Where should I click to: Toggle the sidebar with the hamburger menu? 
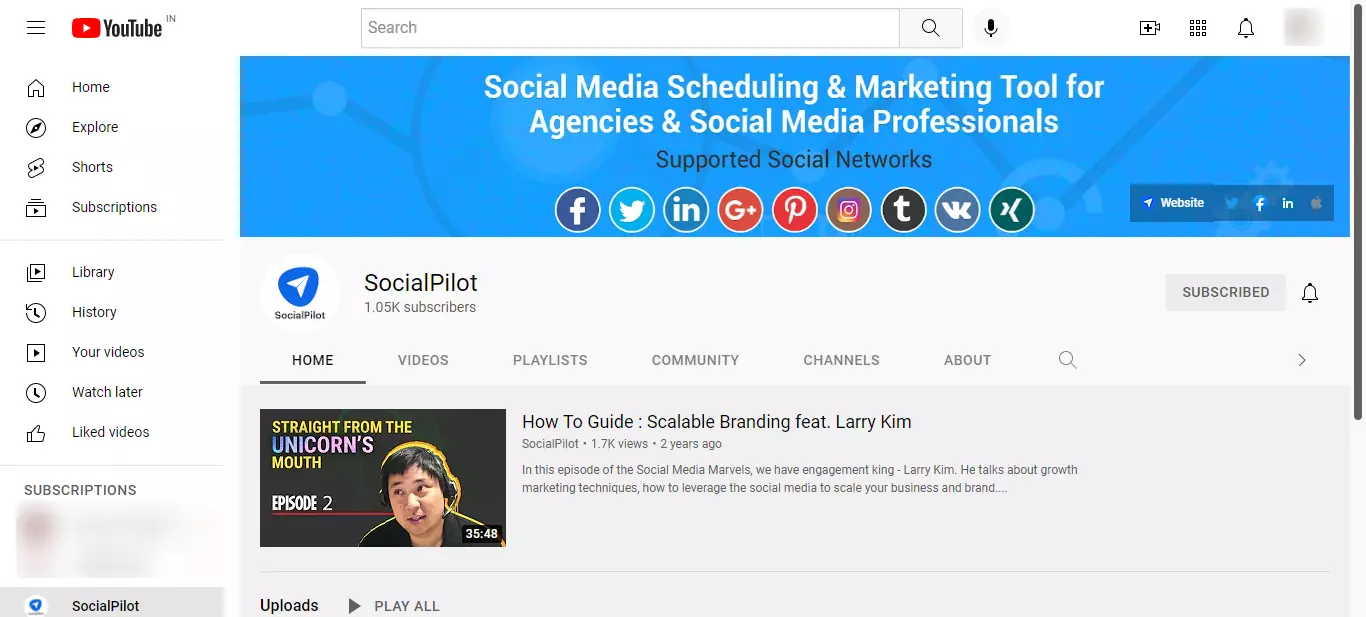click(x=36, y=27)
